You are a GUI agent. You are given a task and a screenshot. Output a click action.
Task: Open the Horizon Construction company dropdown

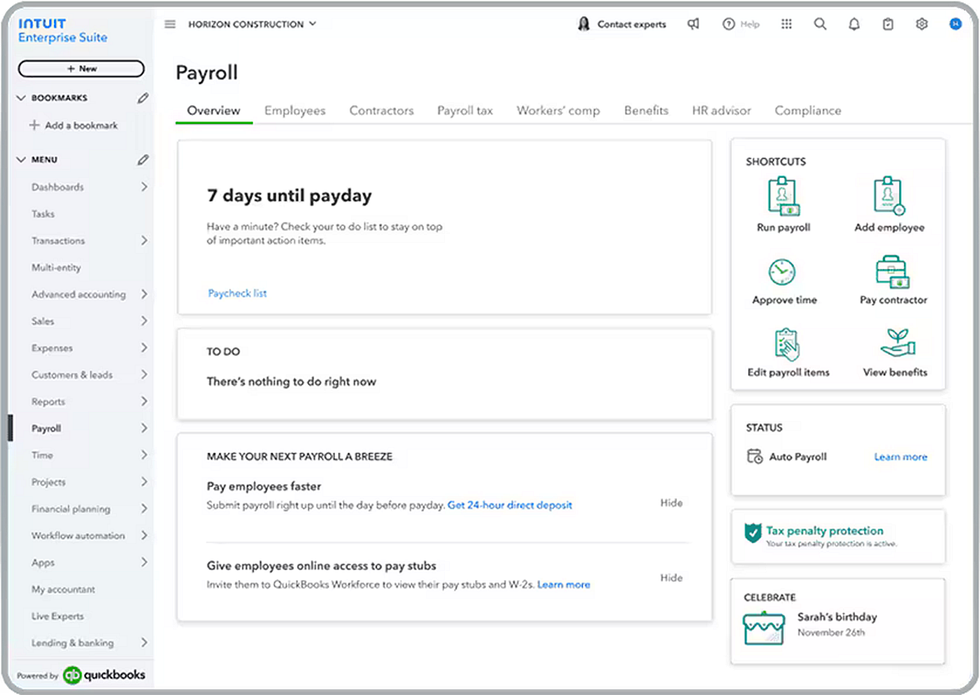[x=252, y=24]
